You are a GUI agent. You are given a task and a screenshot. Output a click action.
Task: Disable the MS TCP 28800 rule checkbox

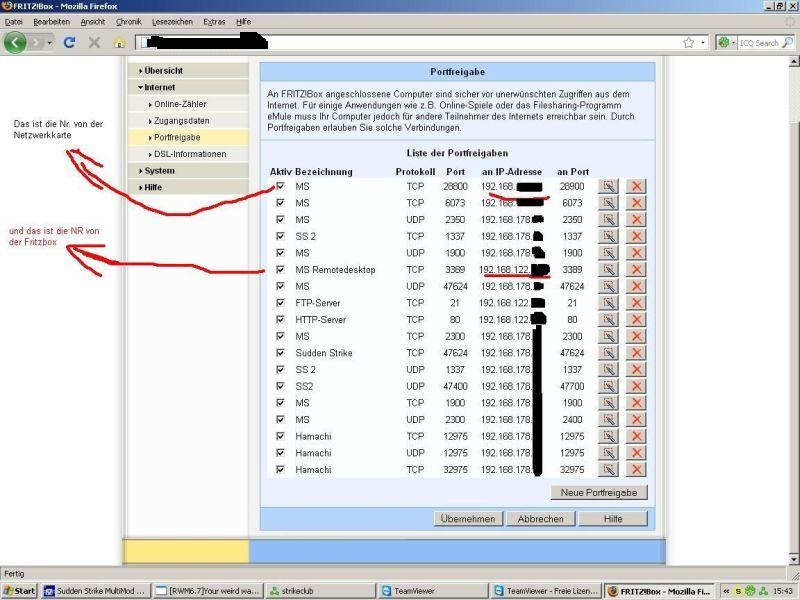click(x=280, y=186)
